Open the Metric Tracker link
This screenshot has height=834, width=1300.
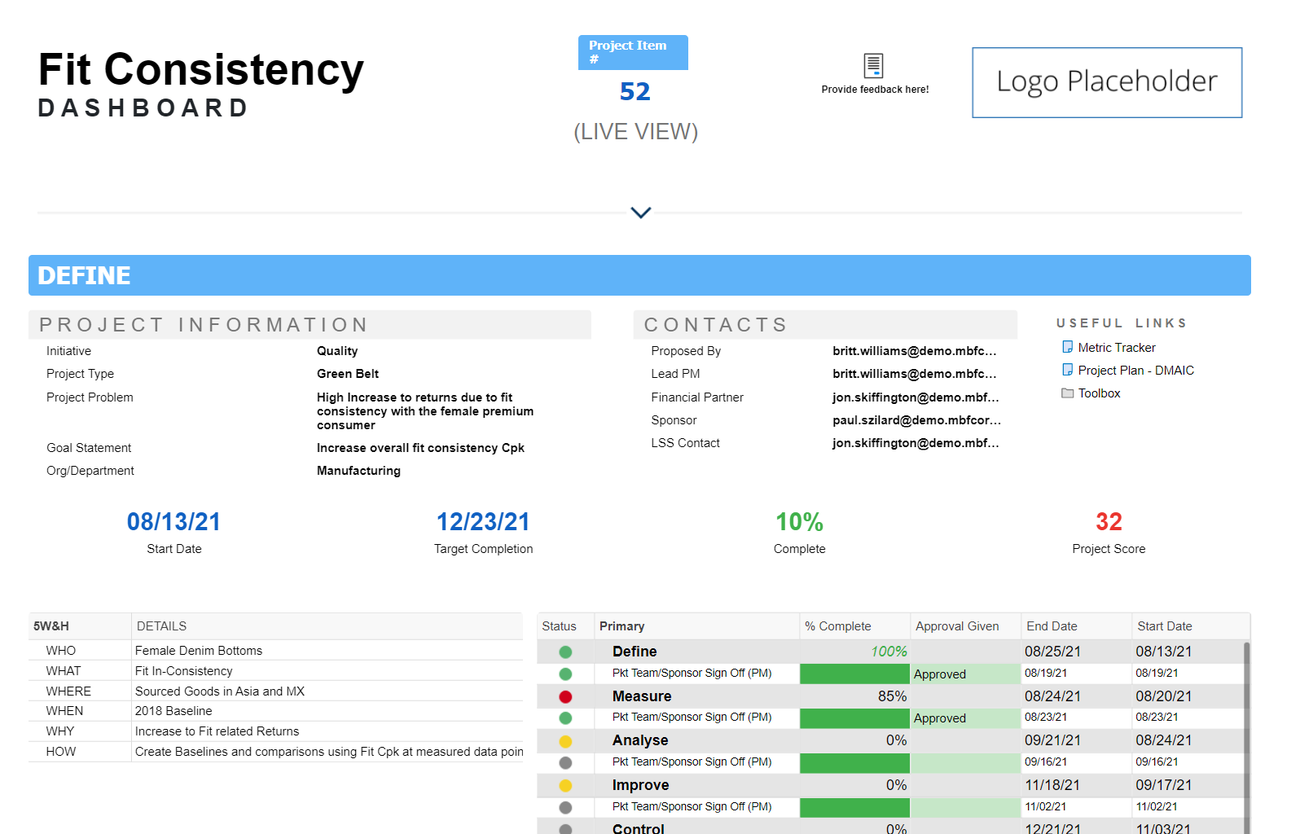pyautogui.click(x=1116, y=347)
